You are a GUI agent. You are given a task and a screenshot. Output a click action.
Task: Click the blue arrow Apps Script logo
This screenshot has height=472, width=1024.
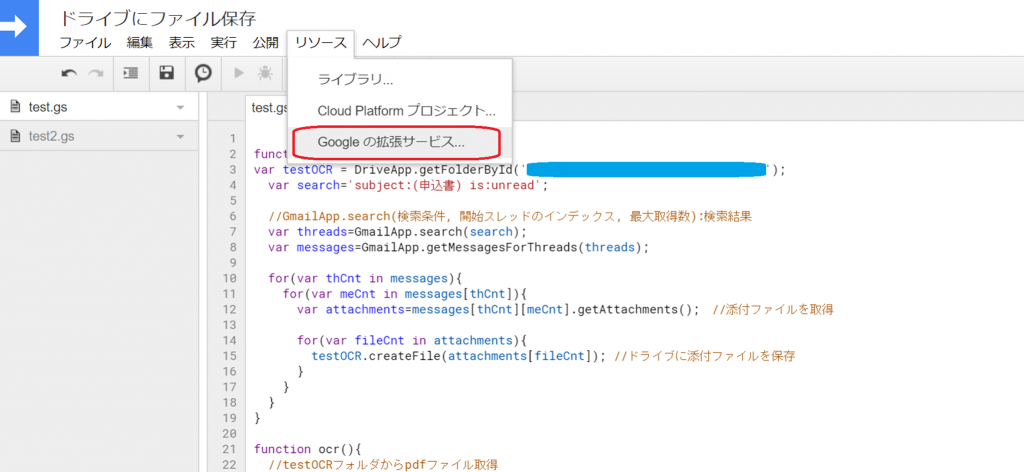[19, 26]
